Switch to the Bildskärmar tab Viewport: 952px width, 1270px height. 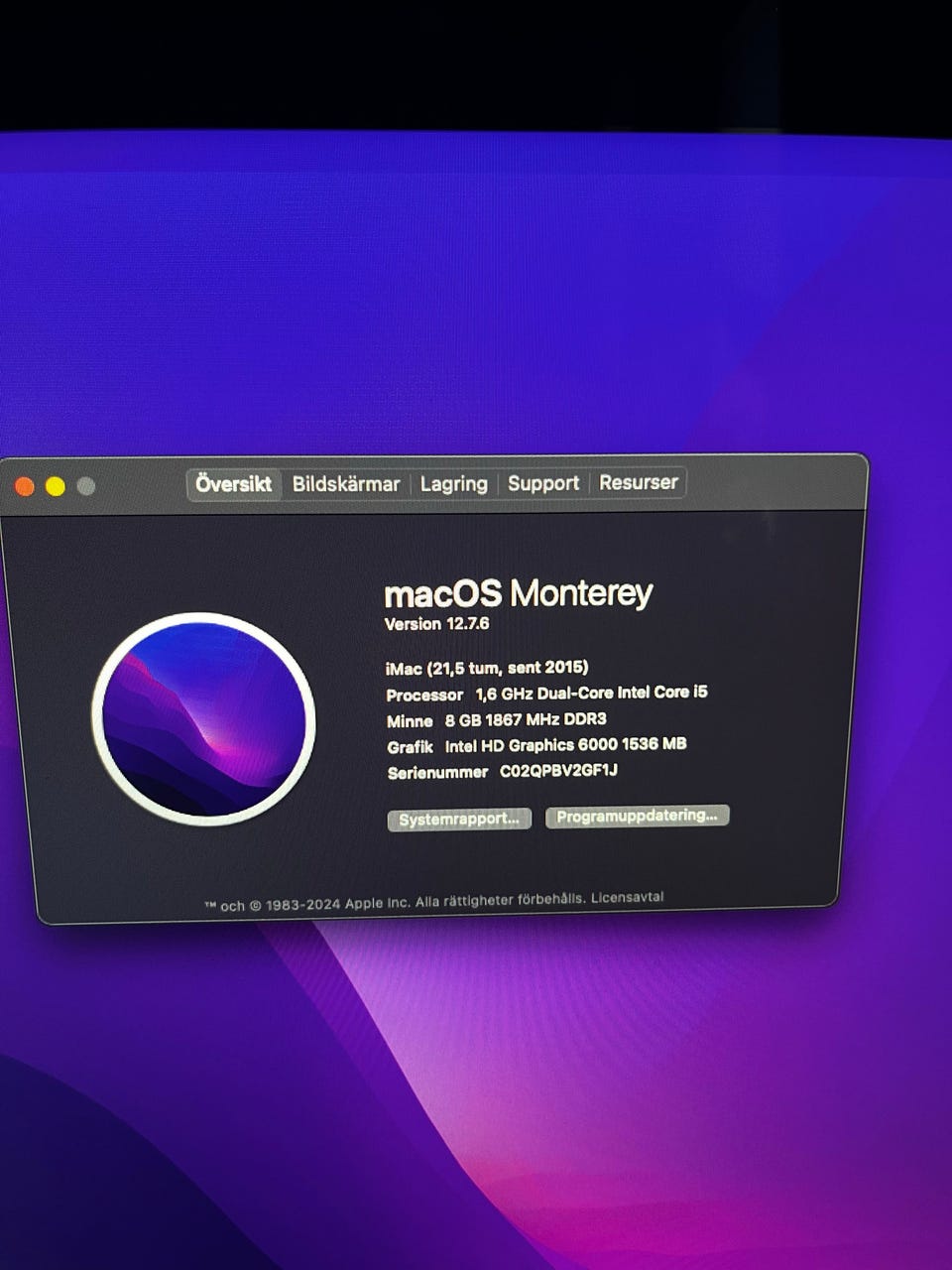(345, 484)
